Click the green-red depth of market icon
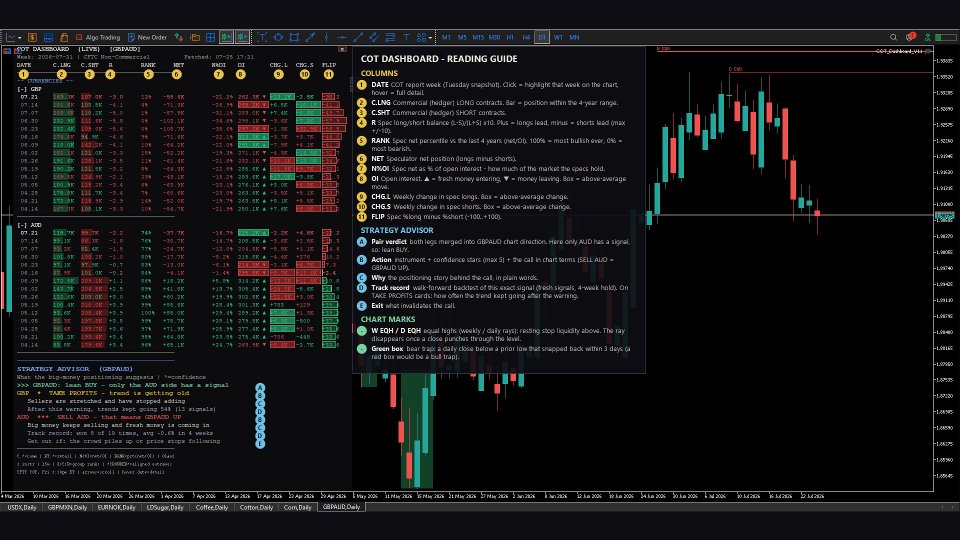 [179, 37]
